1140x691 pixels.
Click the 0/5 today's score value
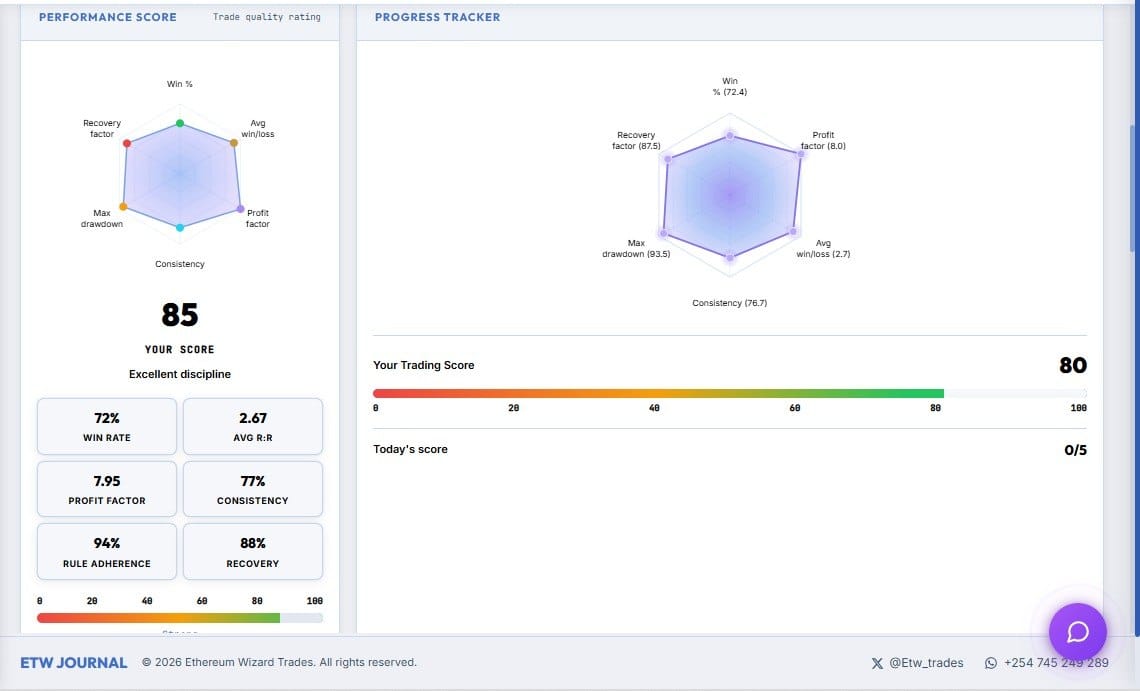pyautogui.click(x=1075, y=450)
